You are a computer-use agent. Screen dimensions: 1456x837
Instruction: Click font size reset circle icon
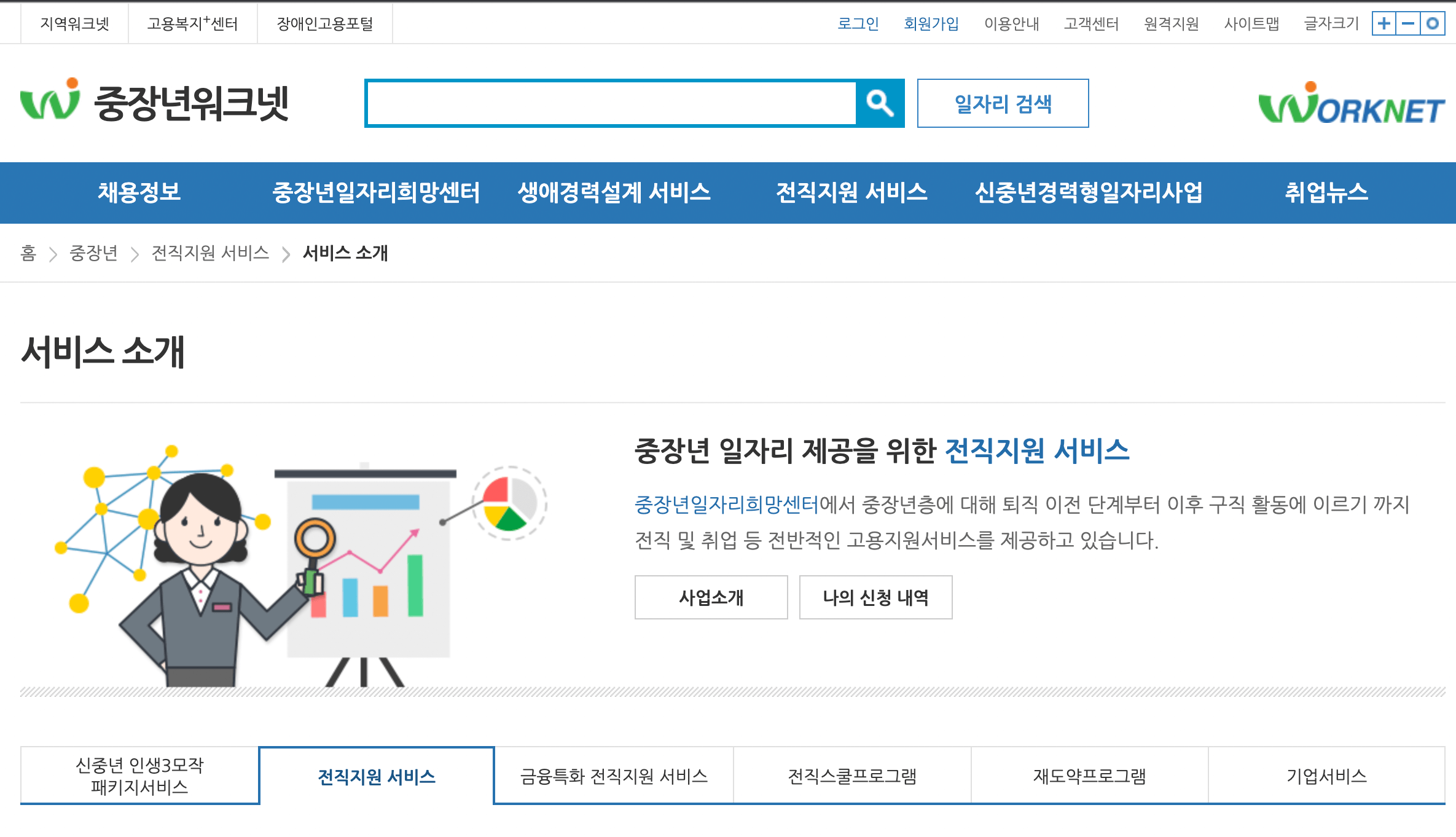(1432, 24)
